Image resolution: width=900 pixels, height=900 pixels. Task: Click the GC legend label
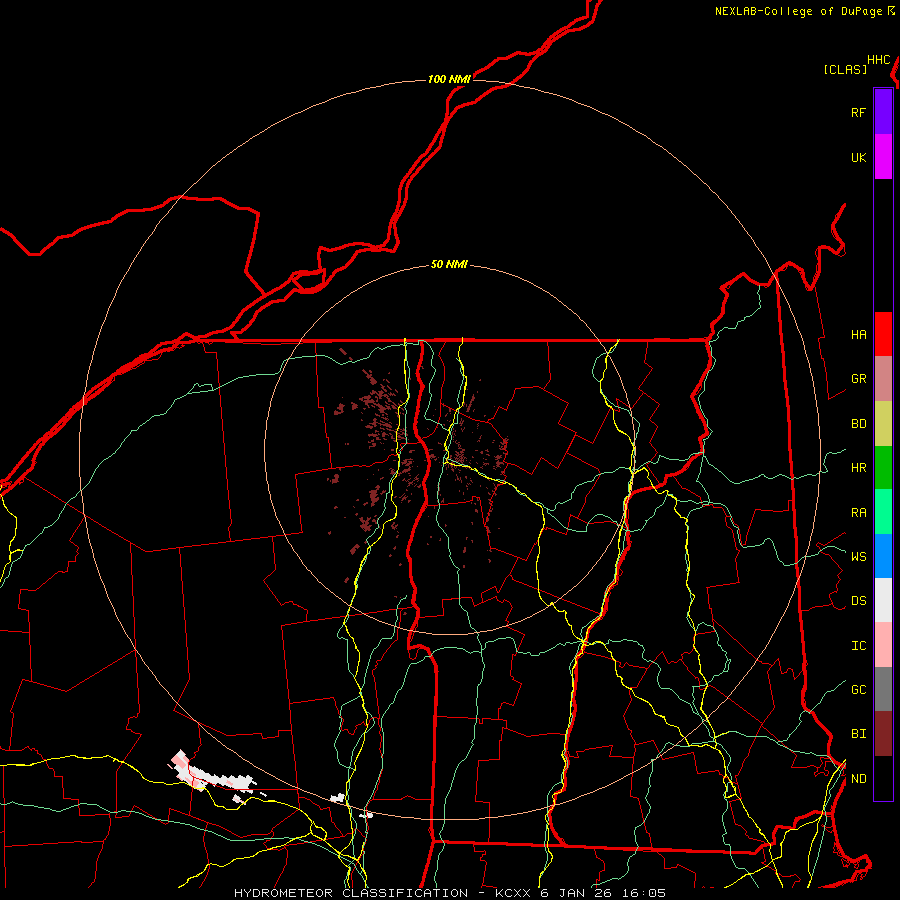pyautogui.click(x=858, y=689)
